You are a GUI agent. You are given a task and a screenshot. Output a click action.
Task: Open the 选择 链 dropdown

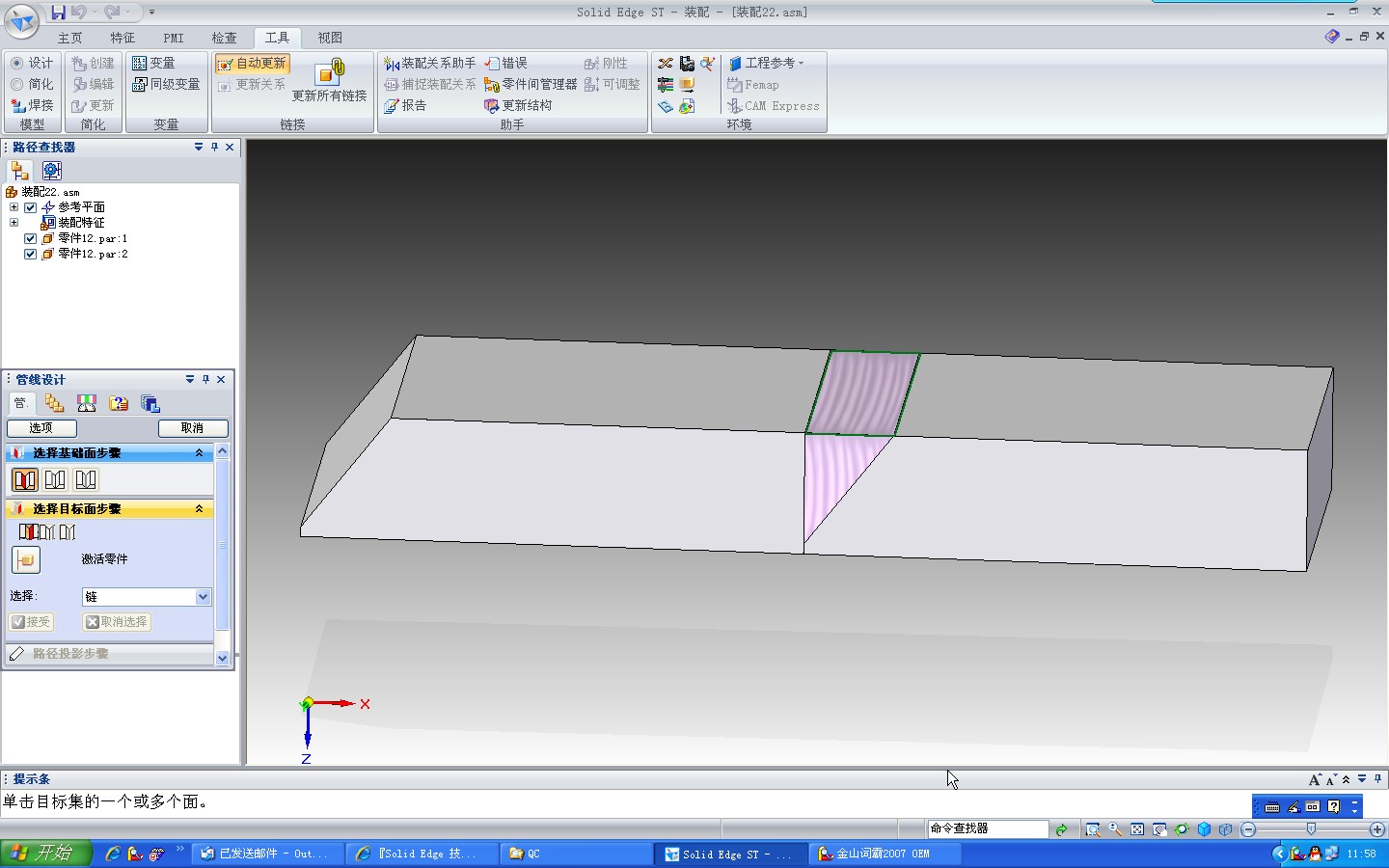coord(147,597)
